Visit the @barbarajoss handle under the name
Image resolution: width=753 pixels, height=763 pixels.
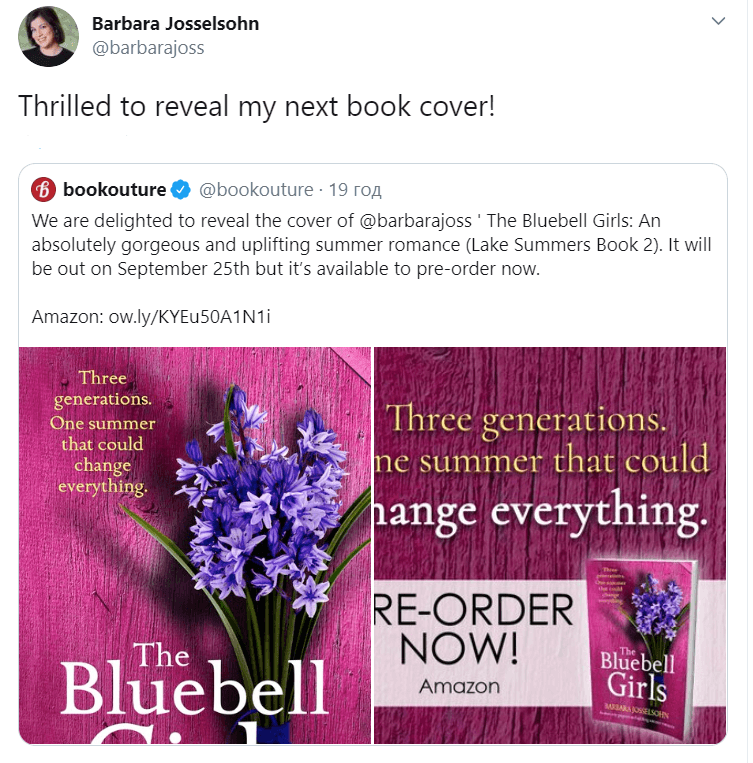tap(148, 48)
